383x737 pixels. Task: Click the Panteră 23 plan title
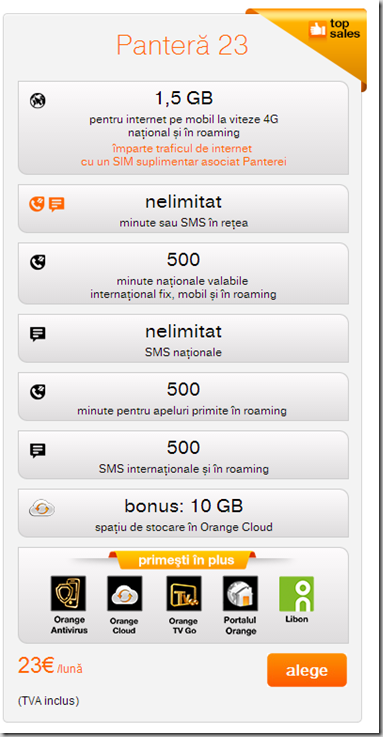tap(182, 46)
